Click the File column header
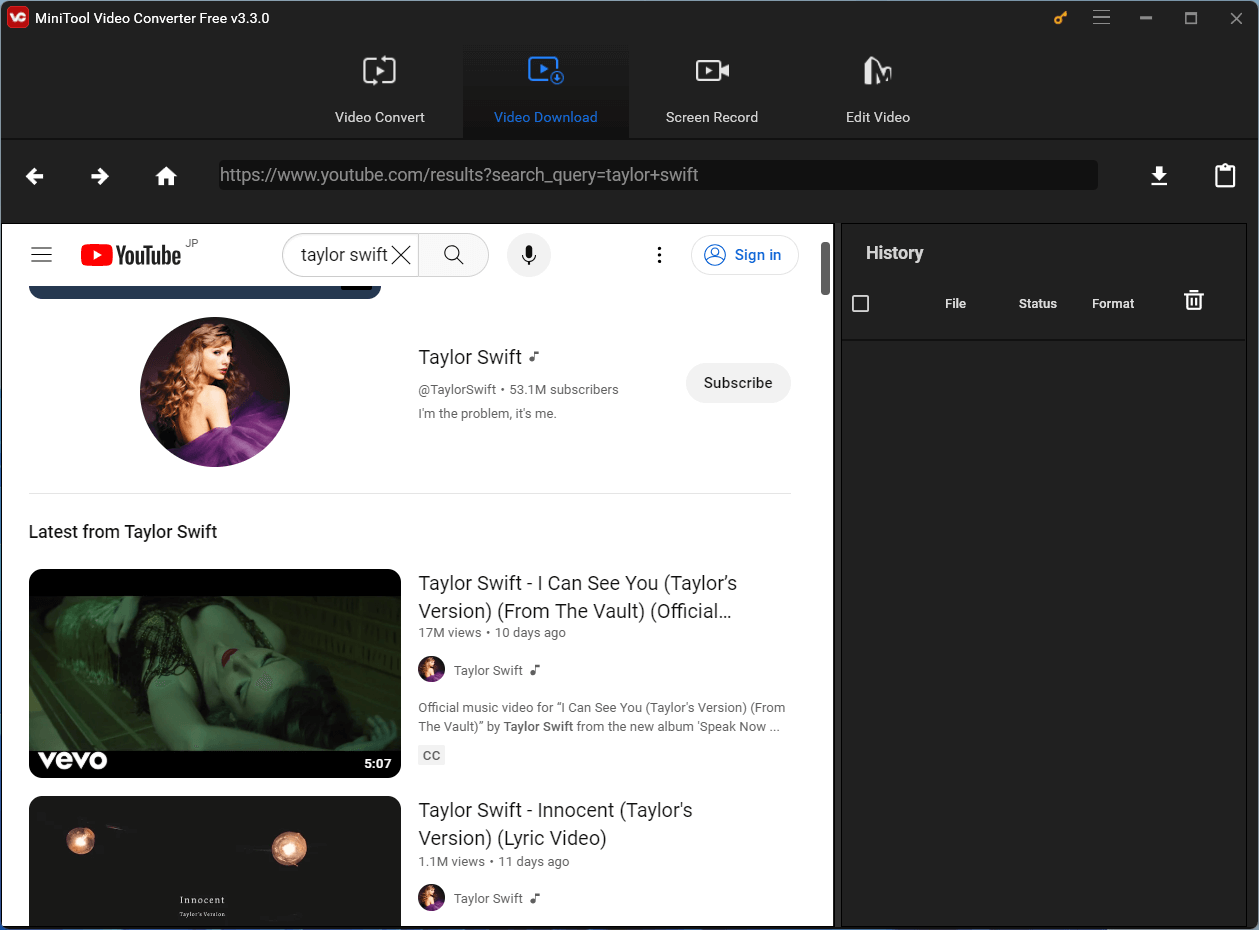 pos(955,303)
